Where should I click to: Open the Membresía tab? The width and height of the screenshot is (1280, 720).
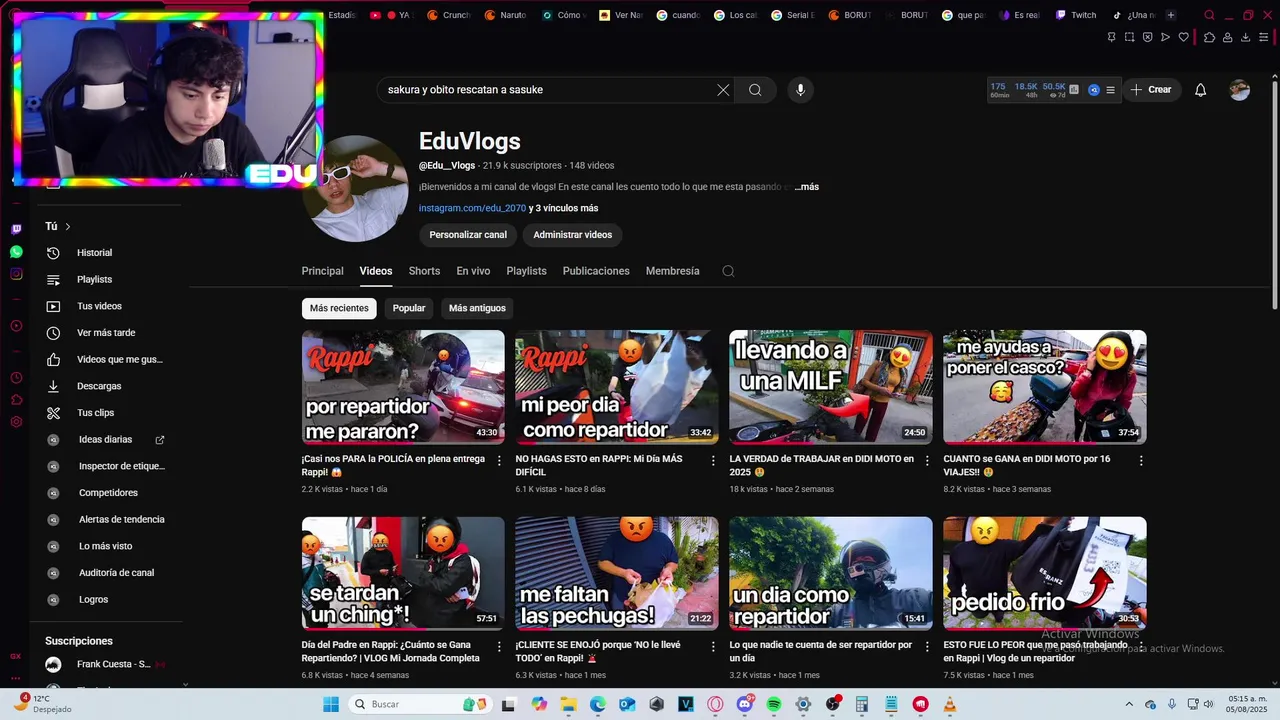click(672, 271)
